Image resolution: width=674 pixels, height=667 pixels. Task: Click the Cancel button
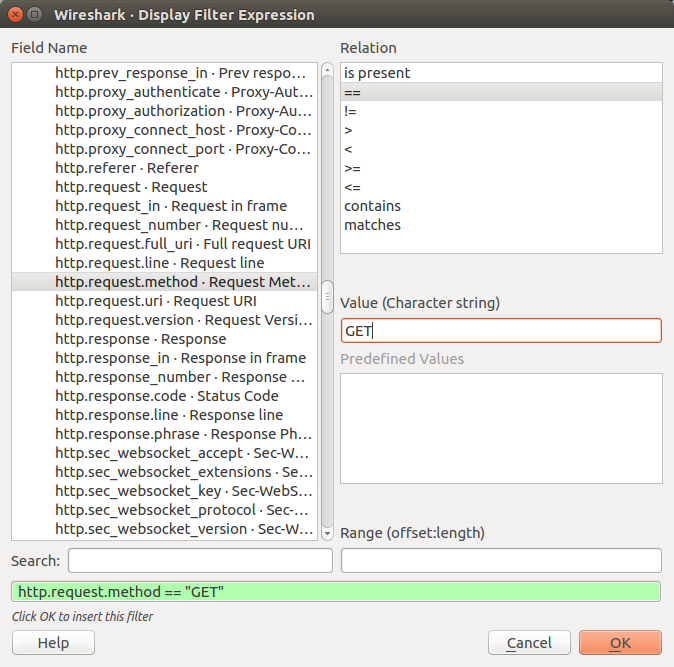(x=529, y=643)
